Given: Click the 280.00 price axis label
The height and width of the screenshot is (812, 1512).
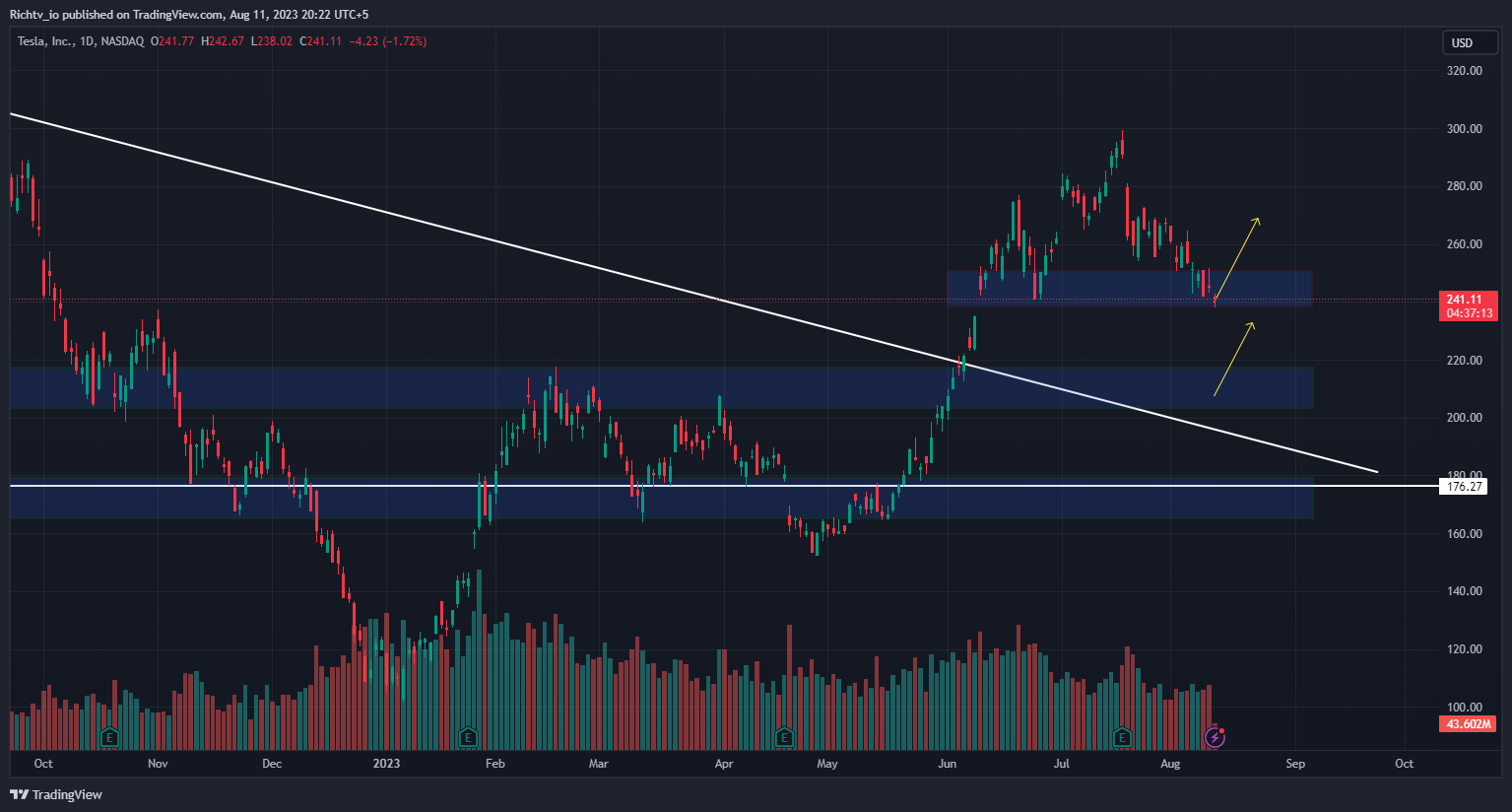Looking at the screenshot, I should click(x=1465, y=186).
